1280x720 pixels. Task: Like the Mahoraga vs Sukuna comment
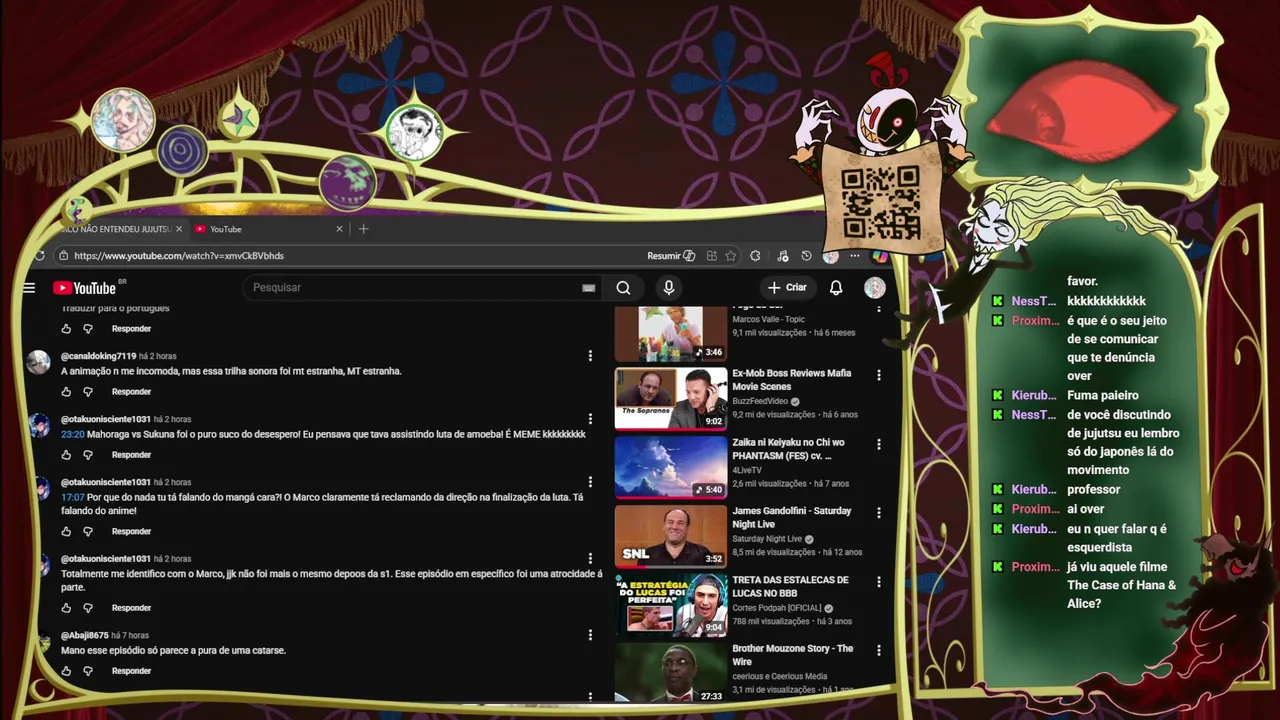point(66,455)
